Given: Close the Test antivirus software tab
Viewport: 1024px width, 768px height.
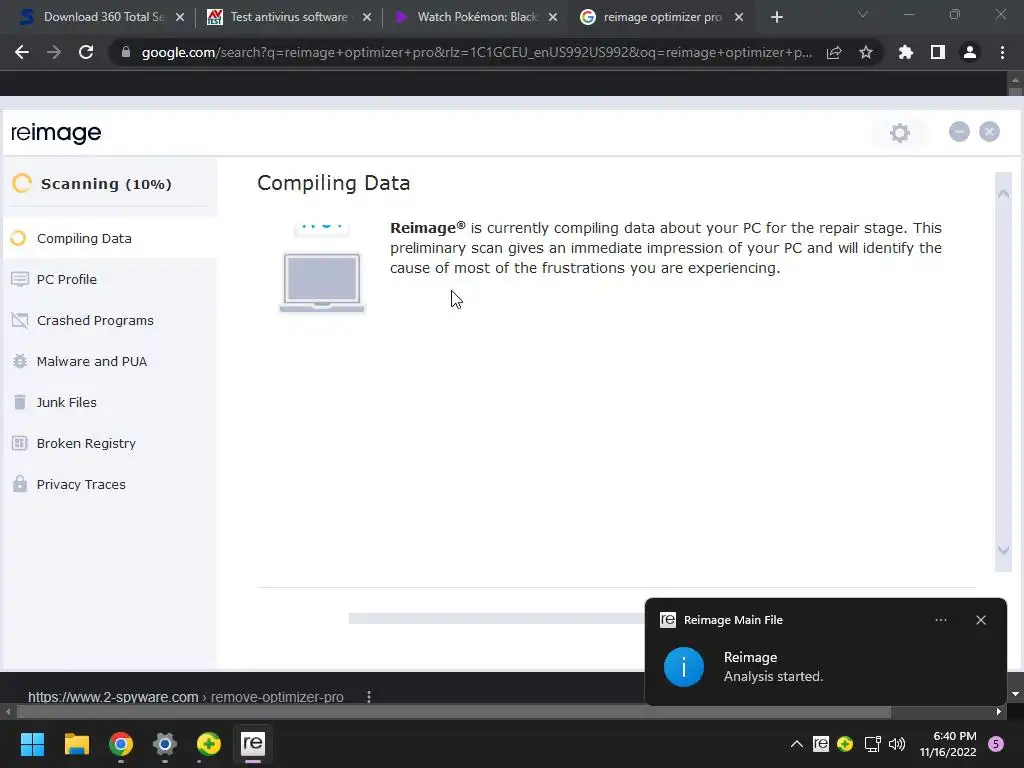Looking at the screenshot, I should coord(367,18).
